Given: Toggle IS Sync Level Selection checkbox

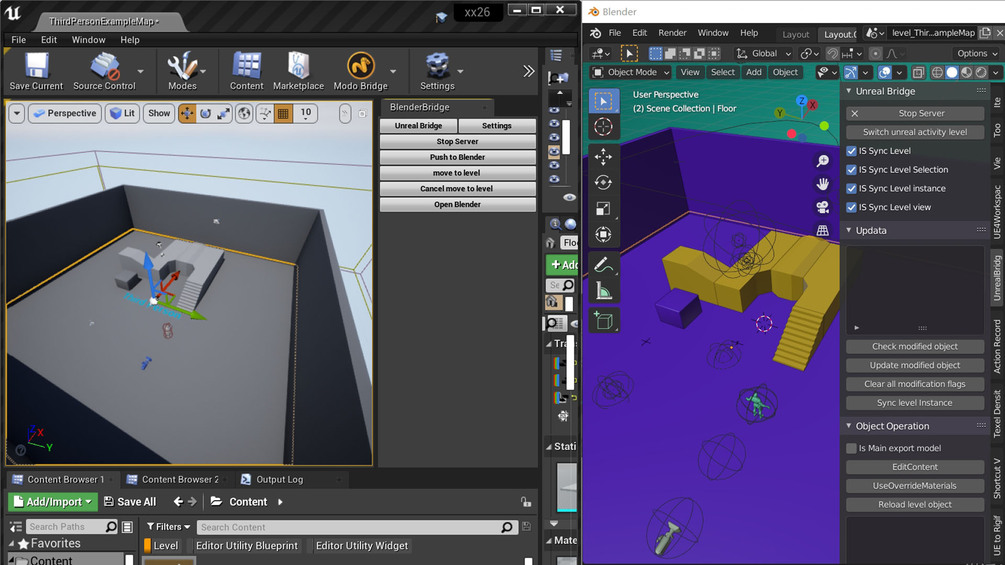Looking at the screenshot, I should point(851,170).
